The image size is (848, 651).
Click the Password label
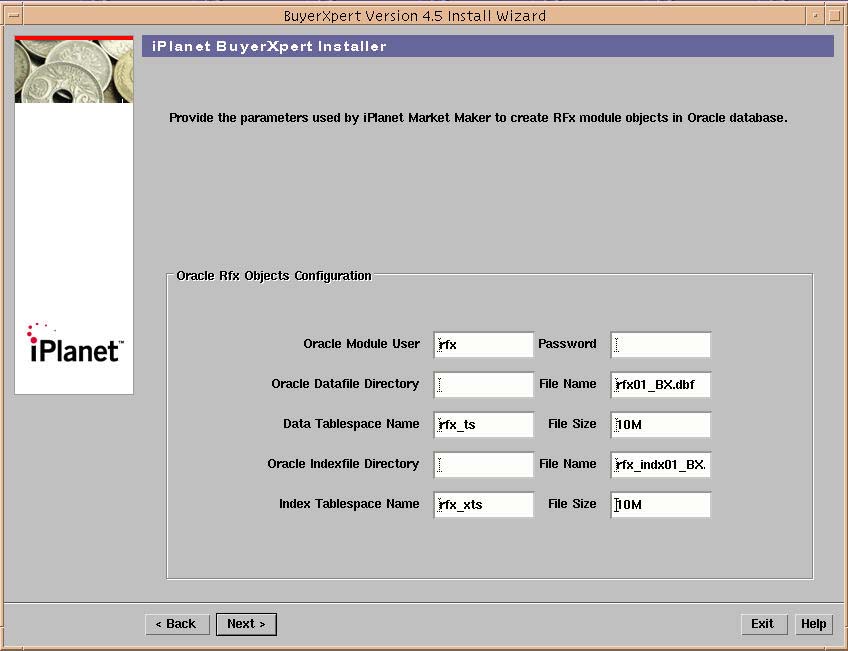567,344
